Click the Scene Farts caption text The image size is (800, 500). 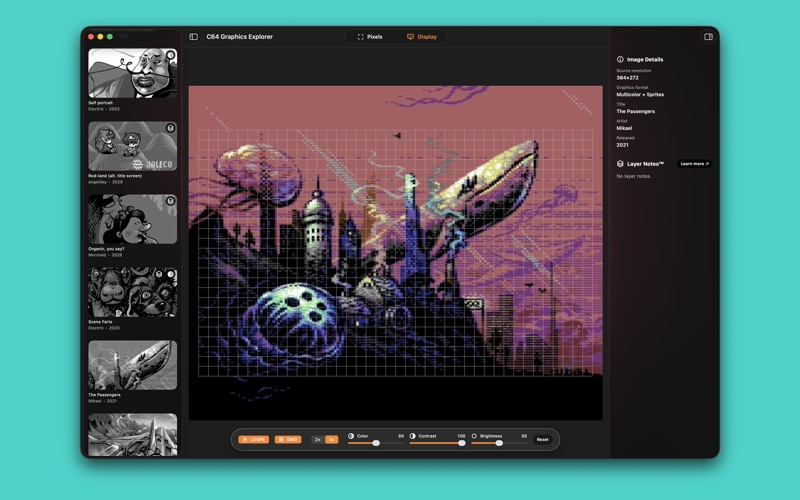100,322
